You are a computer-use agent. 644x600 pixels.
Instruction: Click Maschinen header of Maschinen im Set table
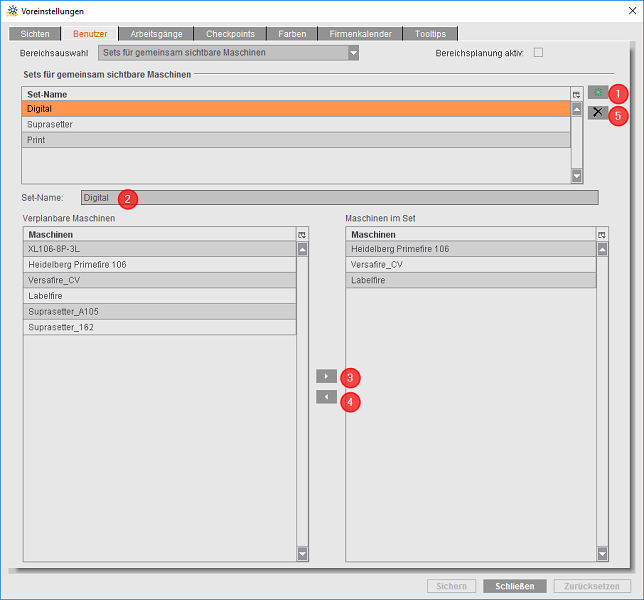(x=471, y=234)
